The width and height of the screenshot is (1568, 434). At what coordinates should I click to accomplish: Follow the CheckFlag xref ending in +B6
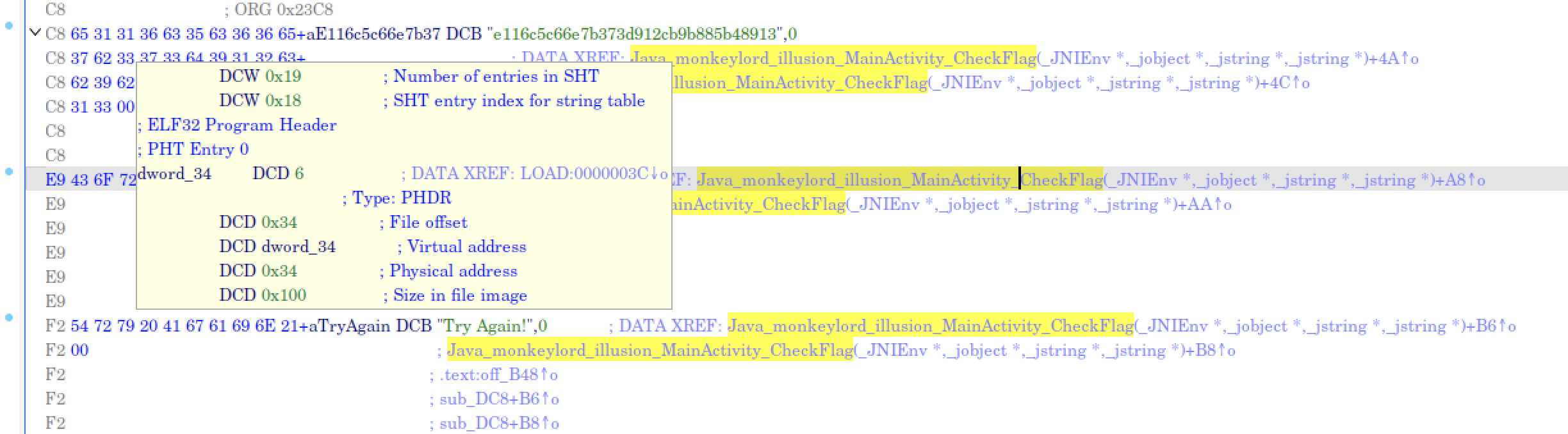[x=930, y=326]
